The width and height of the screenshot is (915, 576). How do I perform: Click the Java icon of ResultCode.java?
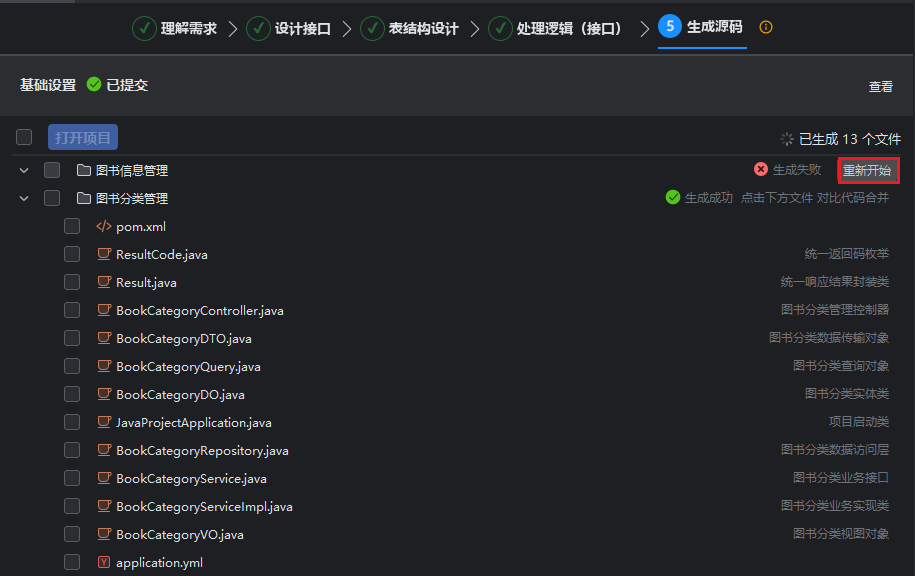[103, 255]
